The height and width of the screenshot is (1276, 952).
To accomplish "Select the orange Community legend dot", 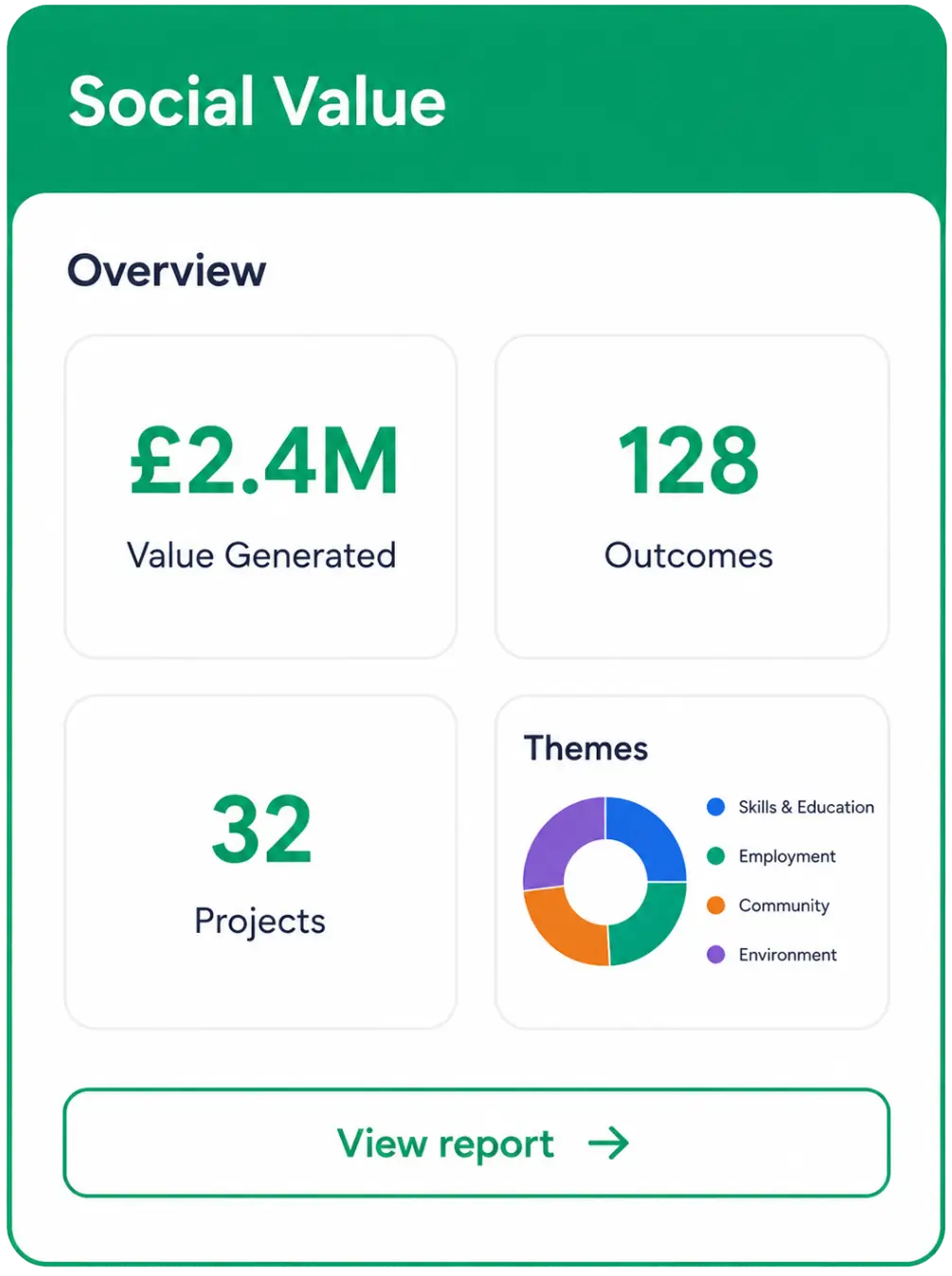I will click(x=716, y=906).
